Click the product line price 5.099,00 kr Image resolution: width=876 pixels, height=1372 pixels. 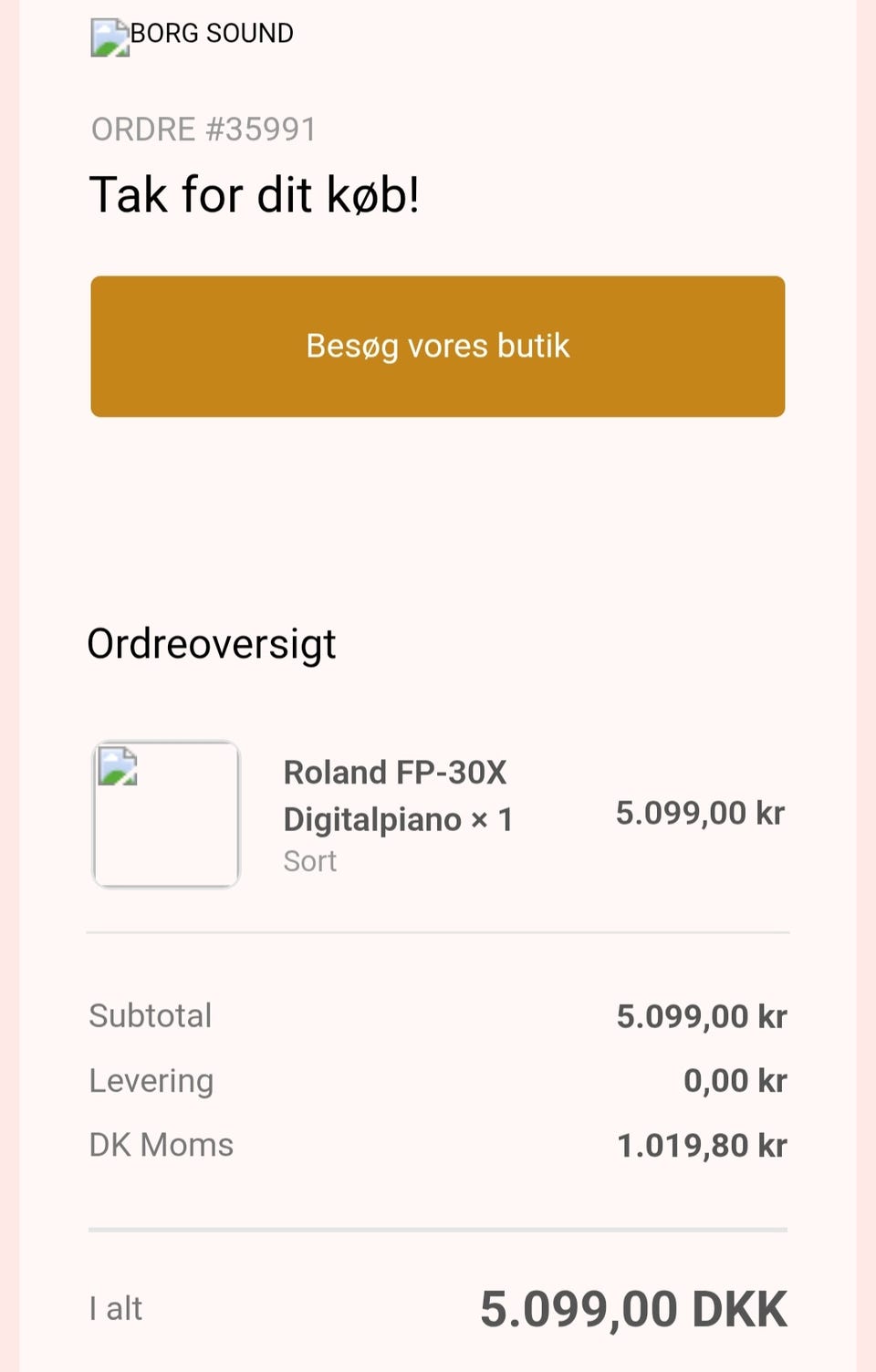click(700, 813)
